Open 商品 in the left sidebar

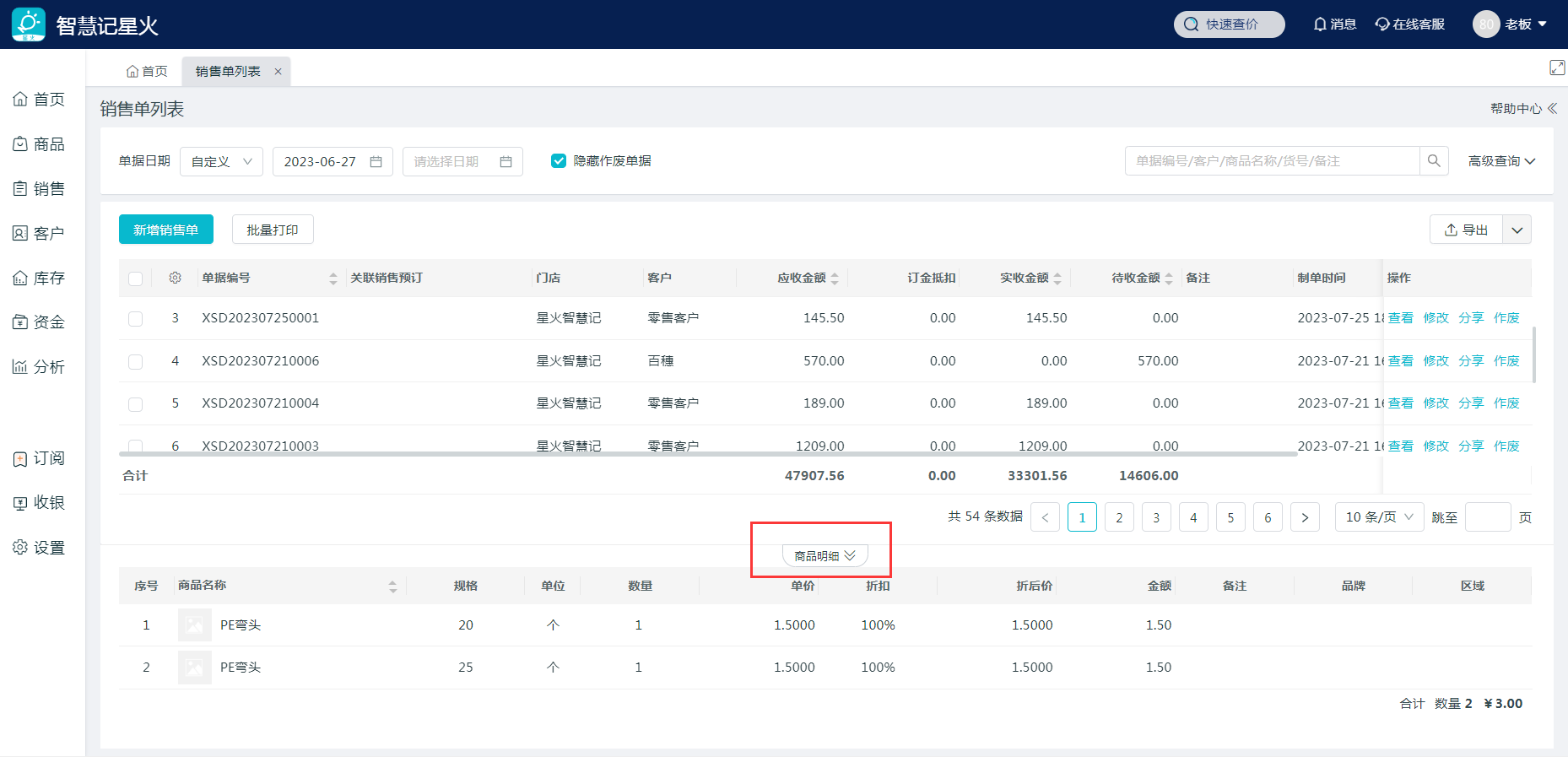click(39, 144)
